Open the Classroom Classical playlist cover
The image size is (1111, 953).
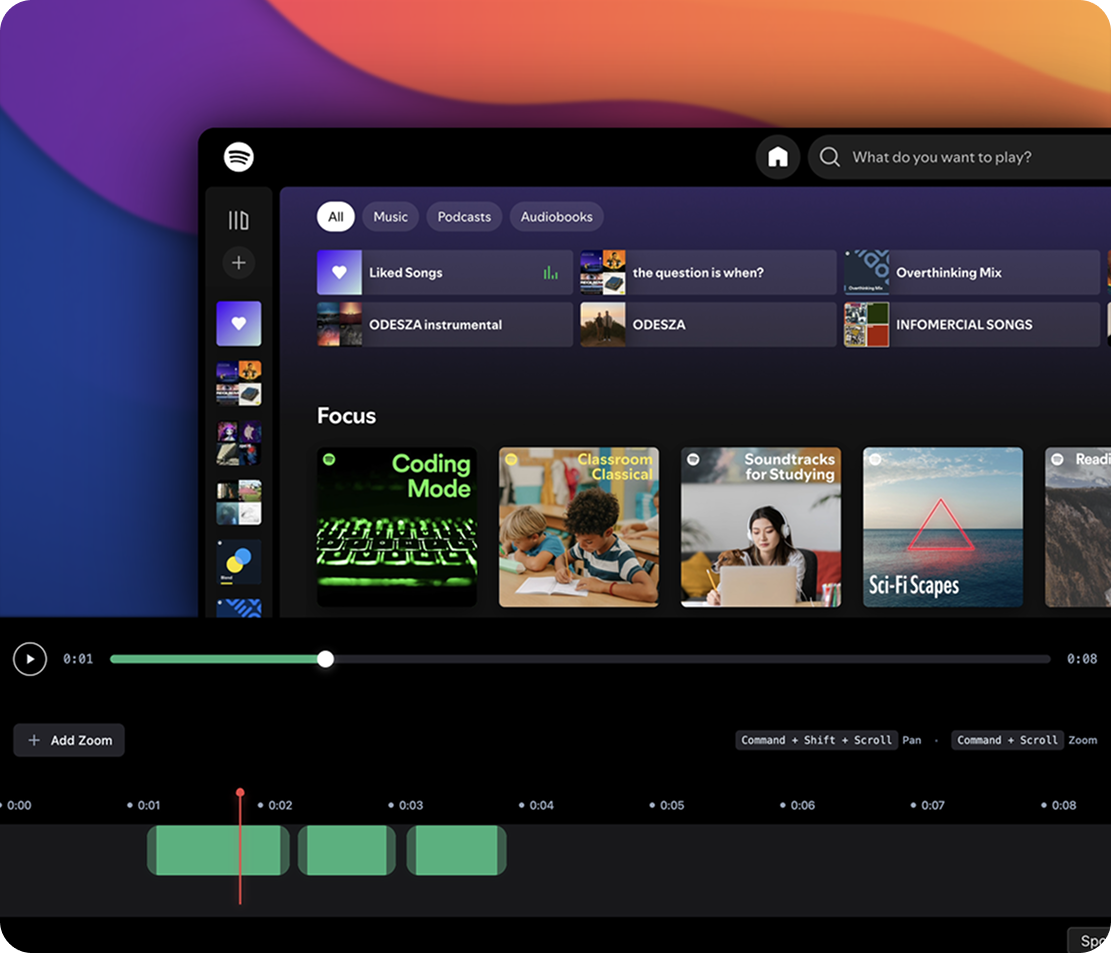pyautogui.click(x=579, y=527)
